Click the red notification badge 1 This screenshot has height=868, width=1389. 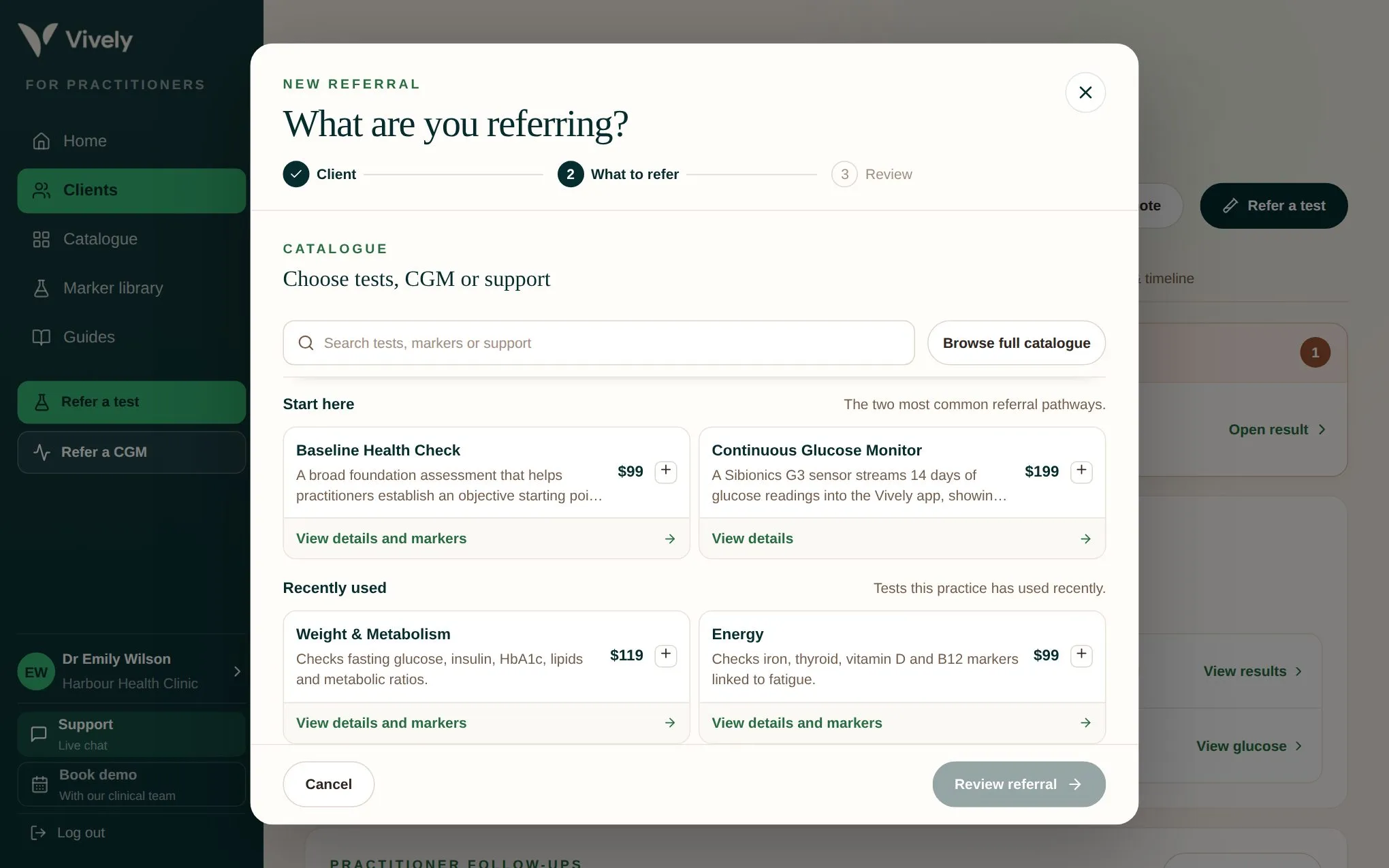[x=1315, y=353]
